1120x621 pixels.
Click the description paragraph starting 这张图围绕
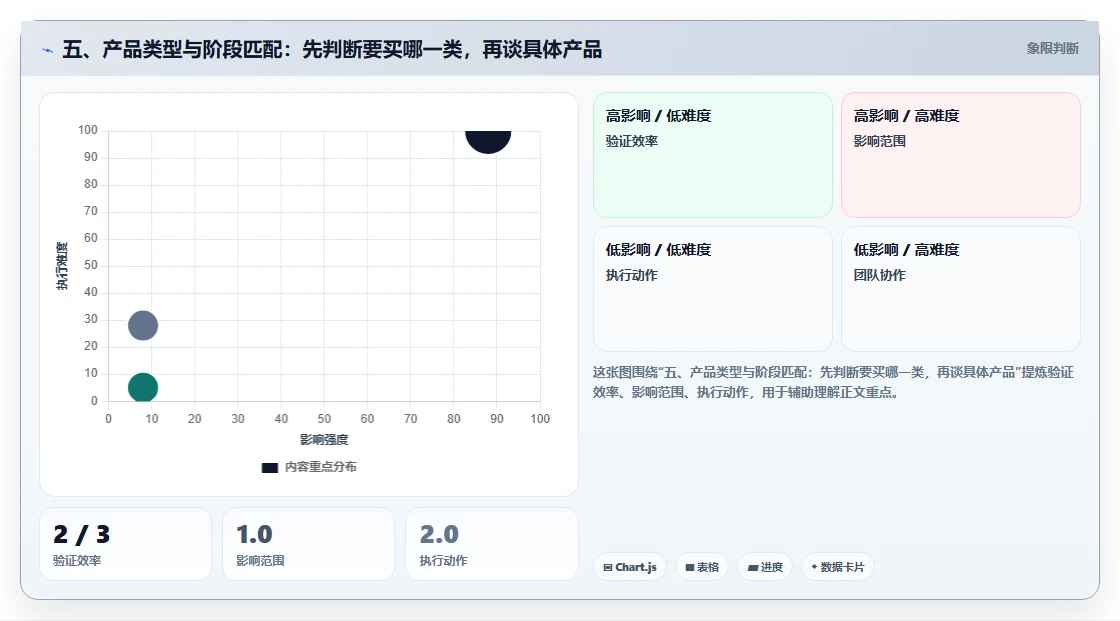point(833,382)
